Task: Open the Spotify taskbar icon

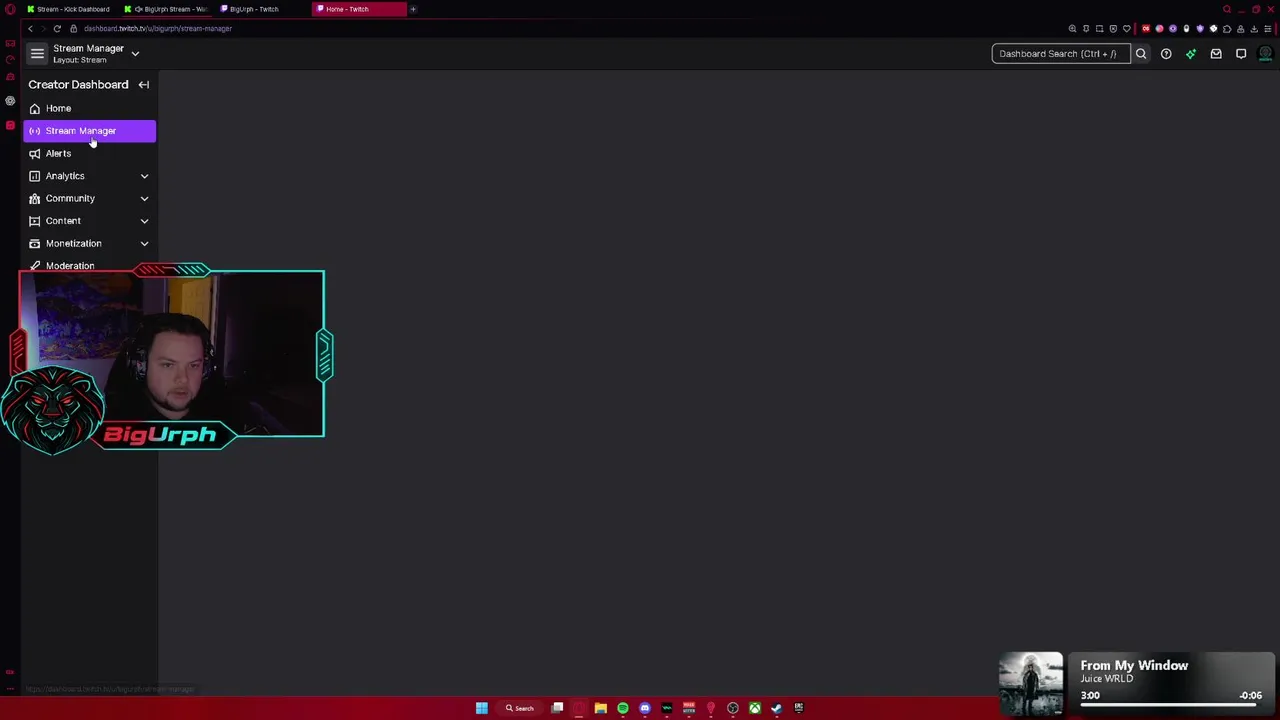Action: (623, 708)
